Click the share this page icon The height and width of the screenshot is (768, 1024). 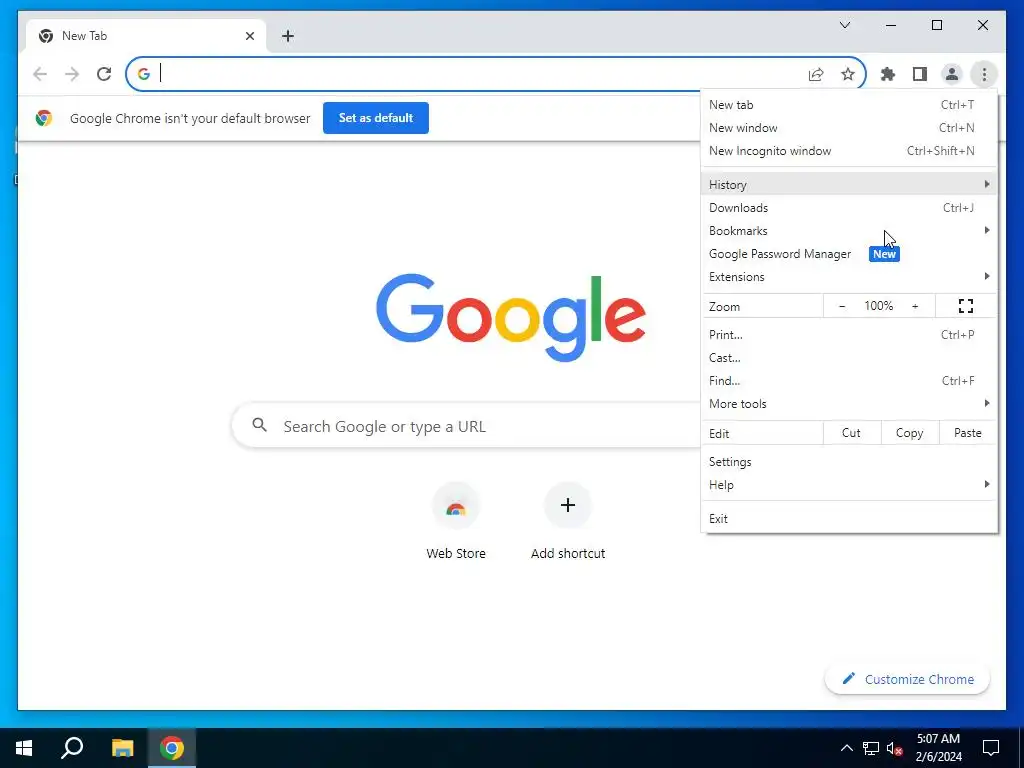point(816,74)
